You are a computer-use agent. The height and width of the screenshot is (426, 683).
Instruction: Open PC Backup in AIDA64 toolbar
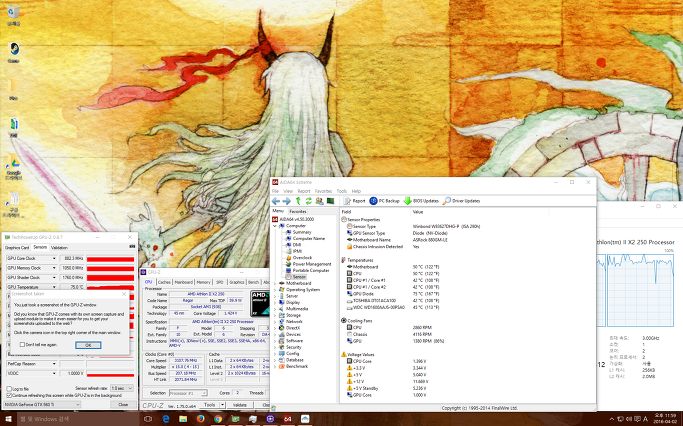pyautogui.click(x=385, y=201)
